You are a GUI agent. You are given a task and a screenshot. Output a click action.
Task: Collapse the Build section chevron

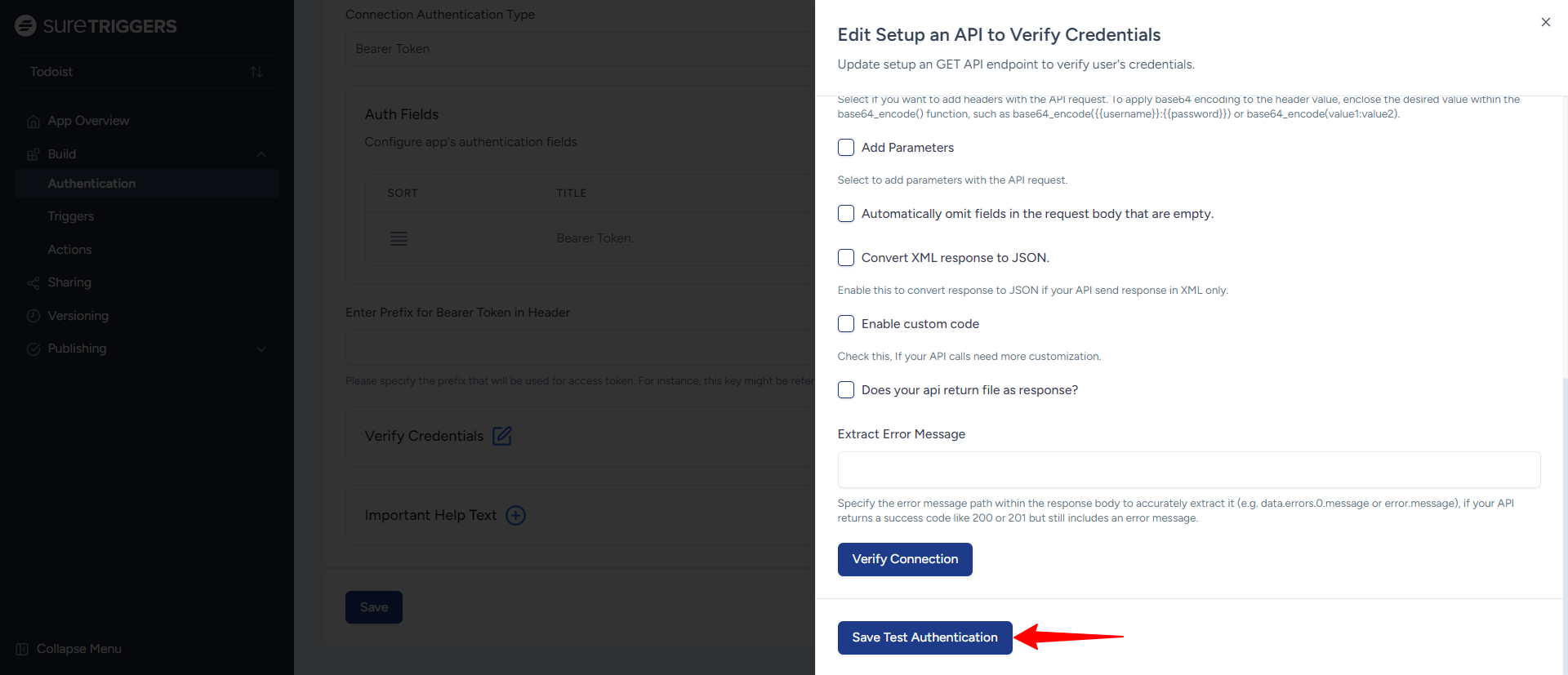tap(261, 154)
